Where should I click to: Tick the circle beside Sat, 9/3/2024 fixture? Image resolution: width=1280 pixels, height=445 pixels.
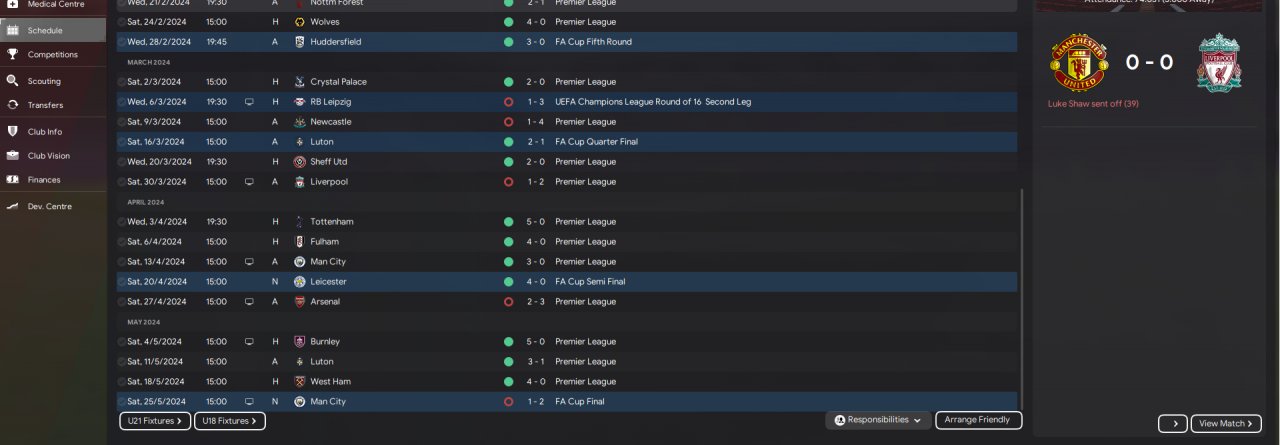pos(122,122)
